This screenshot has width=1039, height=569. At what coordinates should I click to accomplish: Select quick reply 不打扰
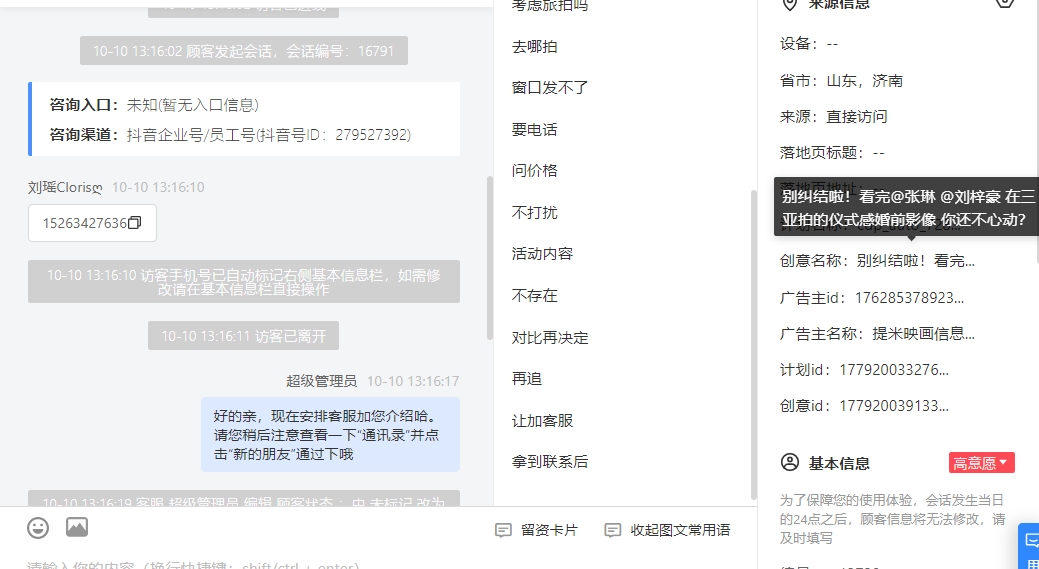pyautogui.click(x=535, y=213)
